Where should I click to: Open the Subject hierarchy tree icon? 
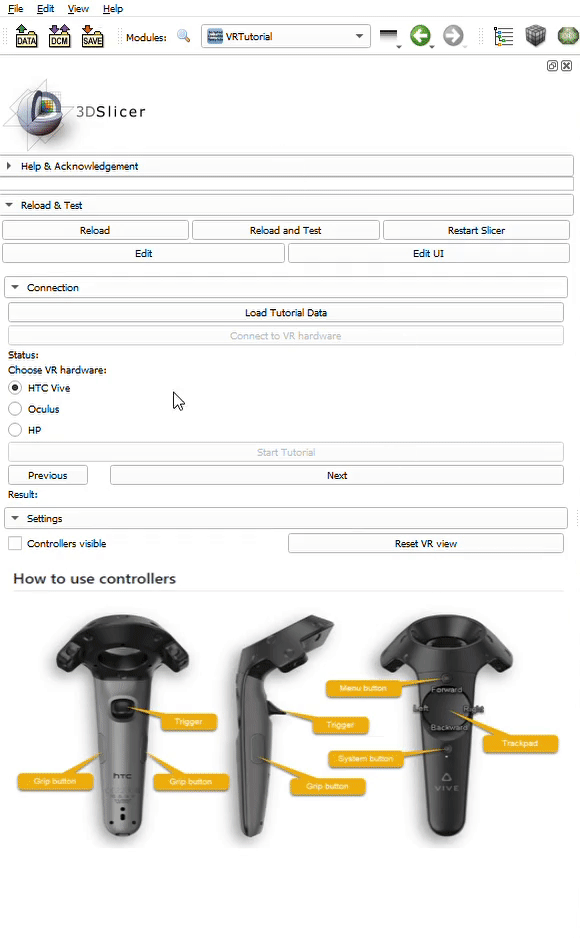pos(503,36)
